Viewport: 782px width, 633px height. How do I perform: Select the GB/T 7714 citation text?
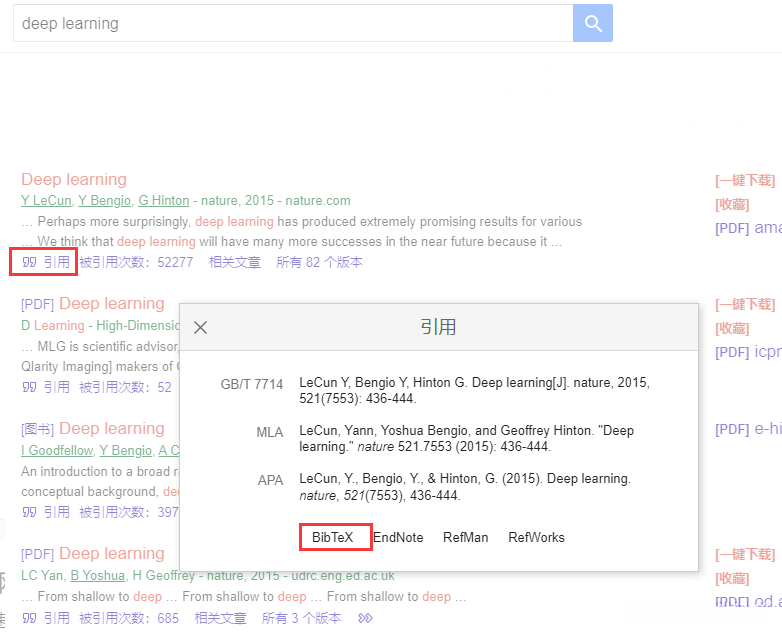[x=474, y=391]
